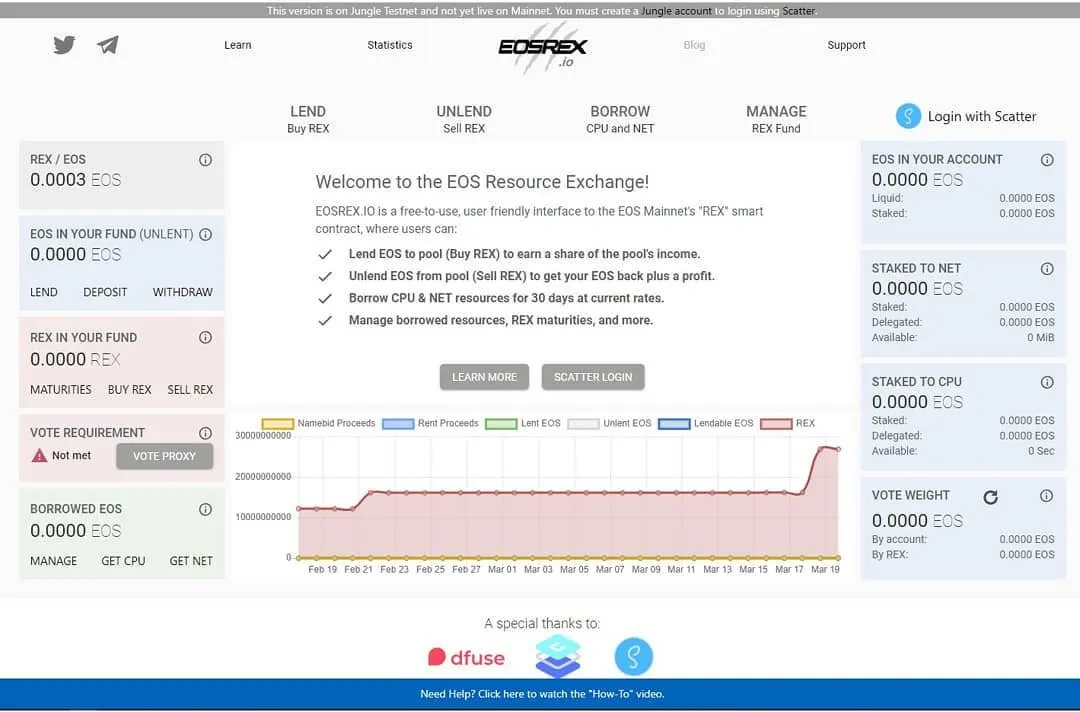Click the Welcome to the EOS Resource Exchange heading
The image size is (1080, 712).
click(482, 182)
